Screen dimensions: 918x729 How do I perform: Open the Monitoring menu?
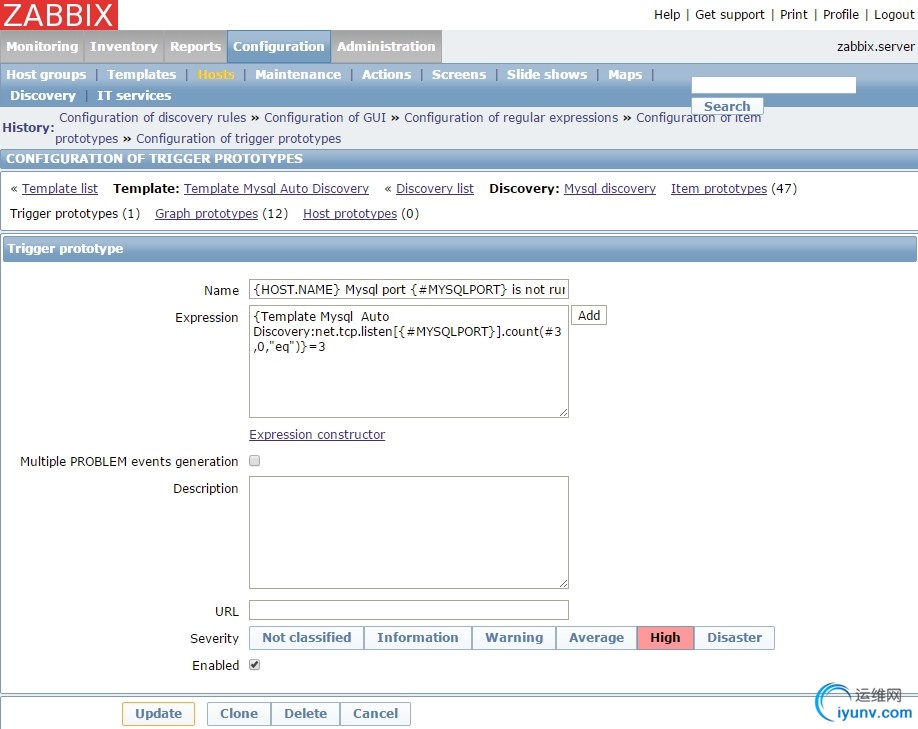point(42,46)
